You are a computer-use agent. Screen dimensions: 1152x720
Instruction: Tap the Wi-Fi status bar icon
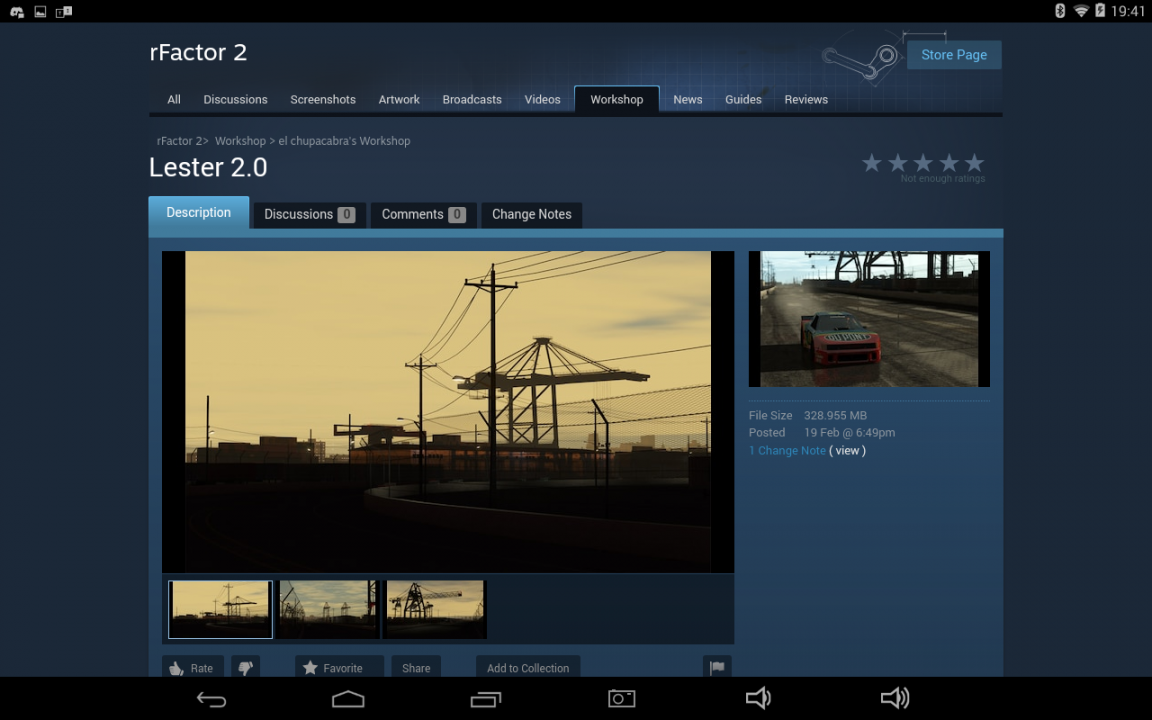[x=1081, y=10]
